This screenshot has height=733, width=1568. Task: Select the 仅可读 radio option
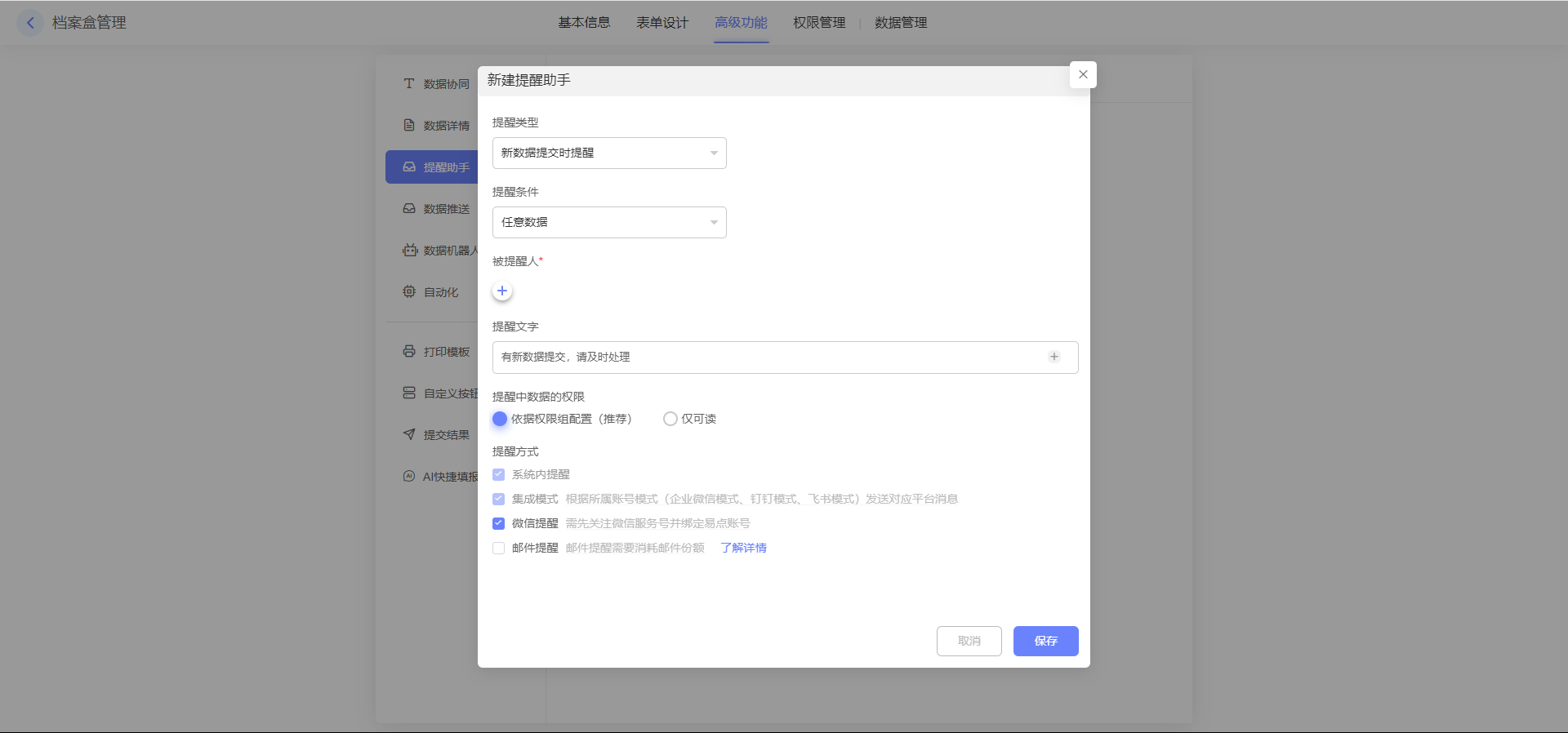tap(670, 419)
